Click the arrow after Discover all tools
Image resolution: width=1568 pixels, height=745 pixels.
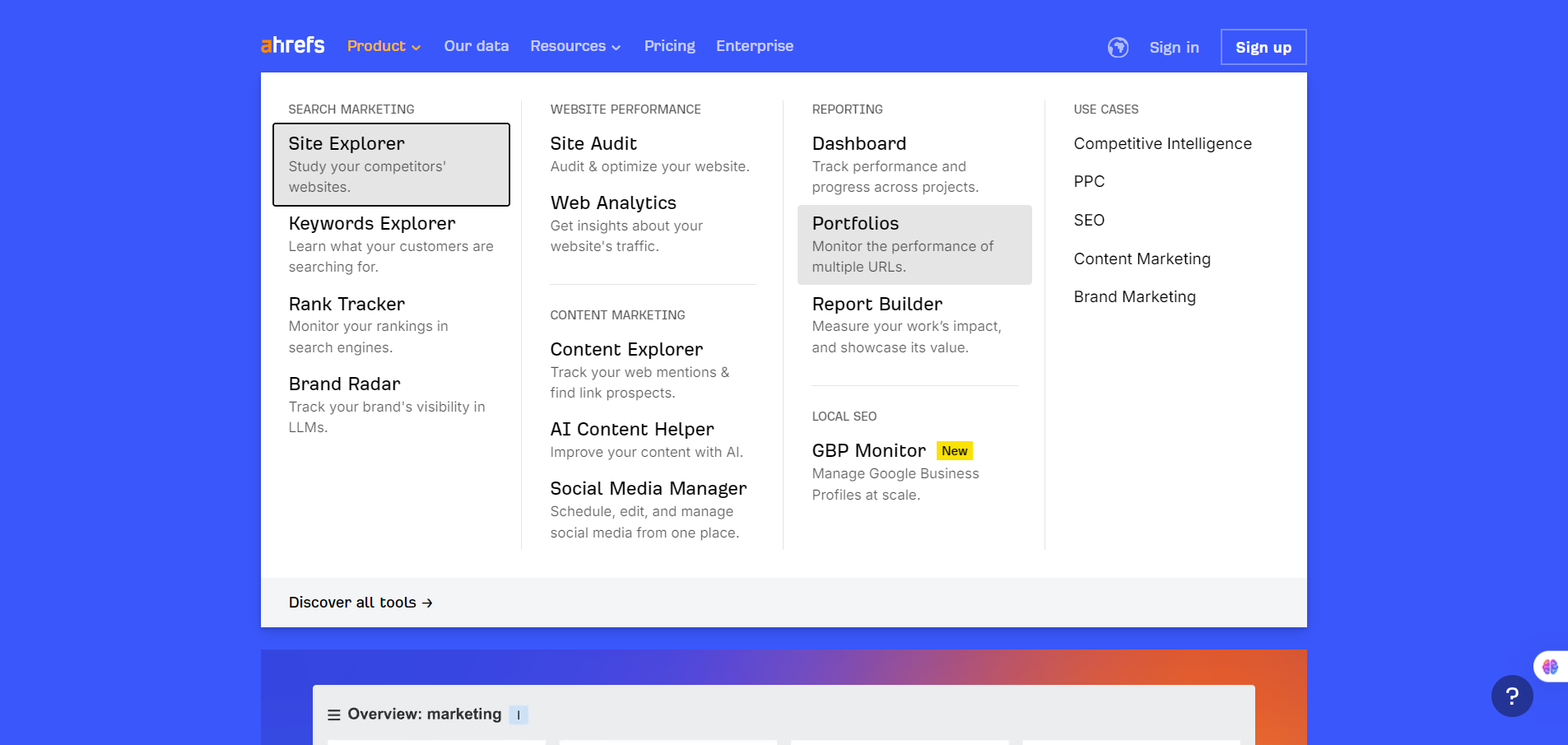(x=427, y=603)
